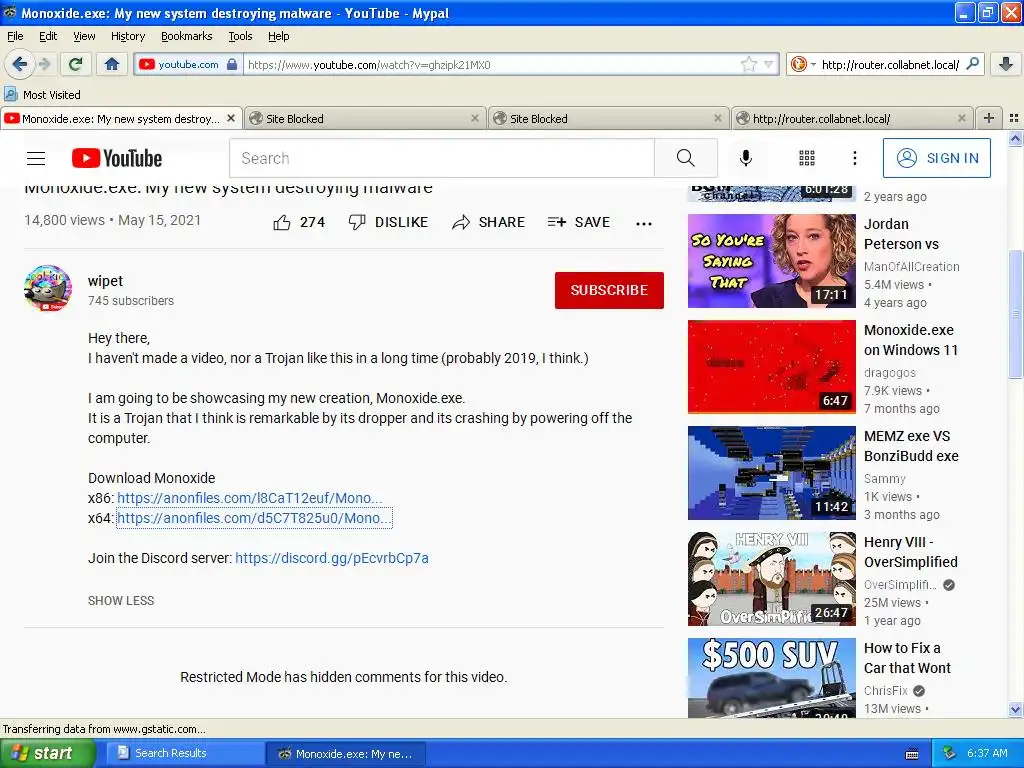Like the video with thumbs-up icon
The height and width of the screenshot is (768, 1024).
tap(282, 223)
